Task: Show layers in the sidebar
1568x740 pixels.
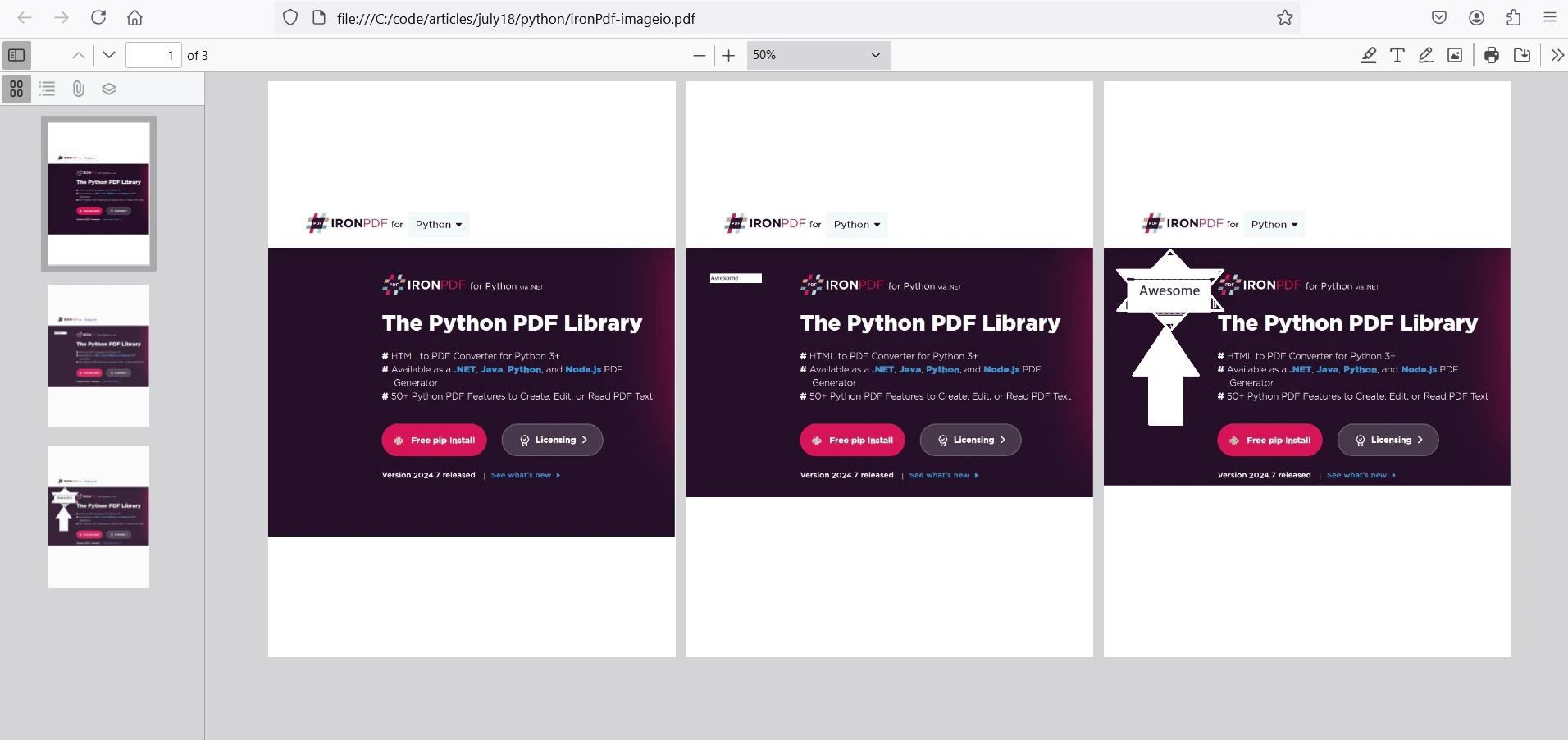Action: point(109,89)
